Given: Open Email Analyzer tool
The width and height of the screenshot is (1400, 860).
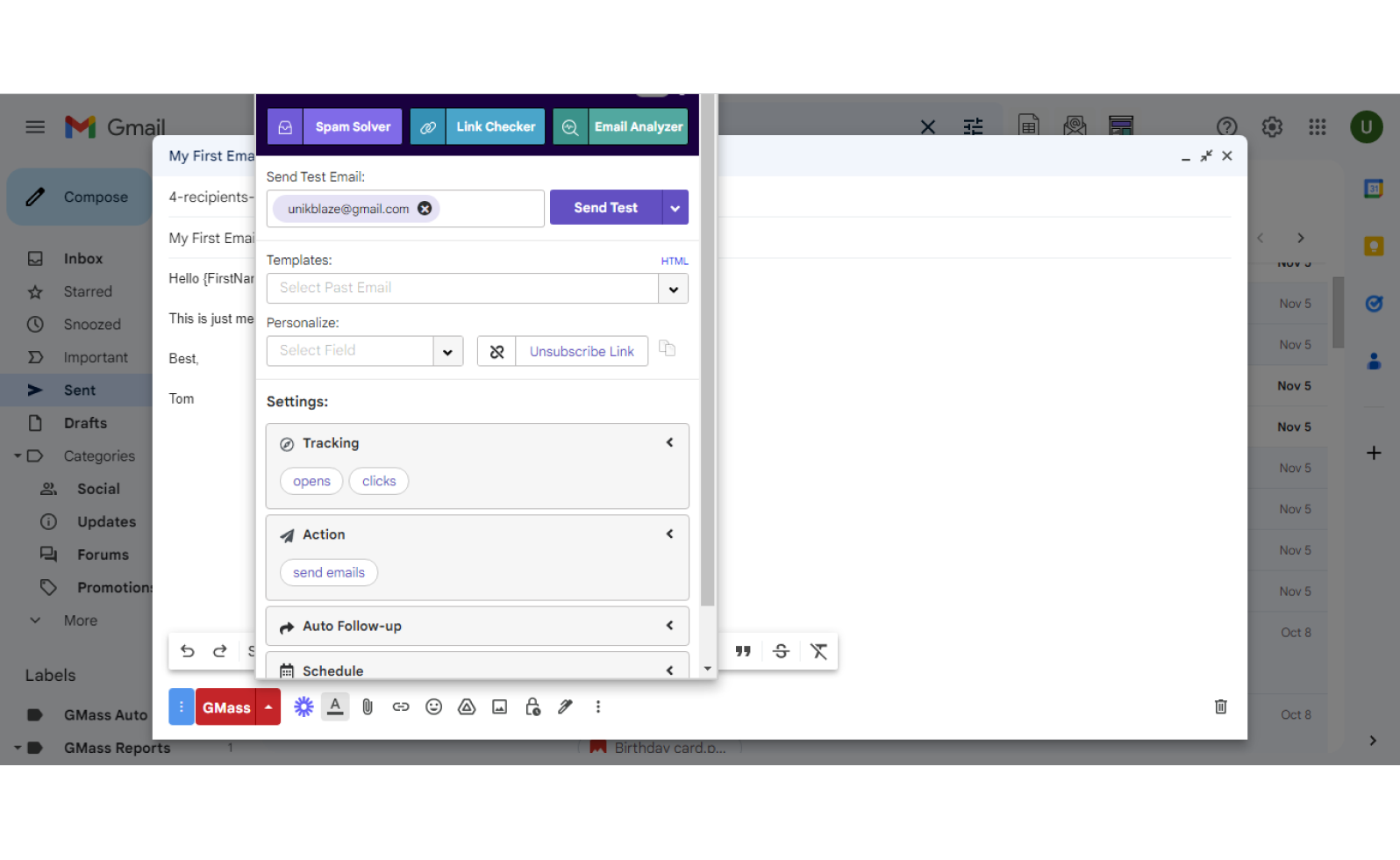Looking at the screenshot, I should point(620,126).
